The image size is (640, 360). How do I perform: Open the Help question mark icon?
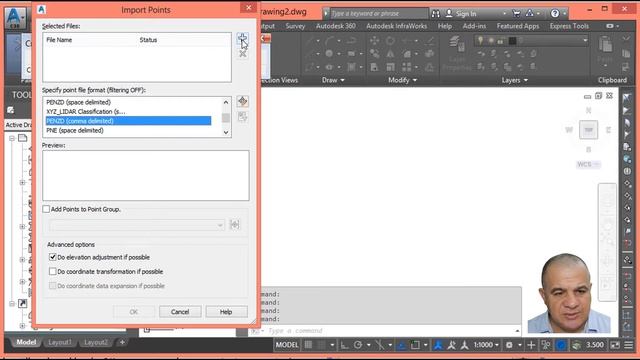point(555,13)
